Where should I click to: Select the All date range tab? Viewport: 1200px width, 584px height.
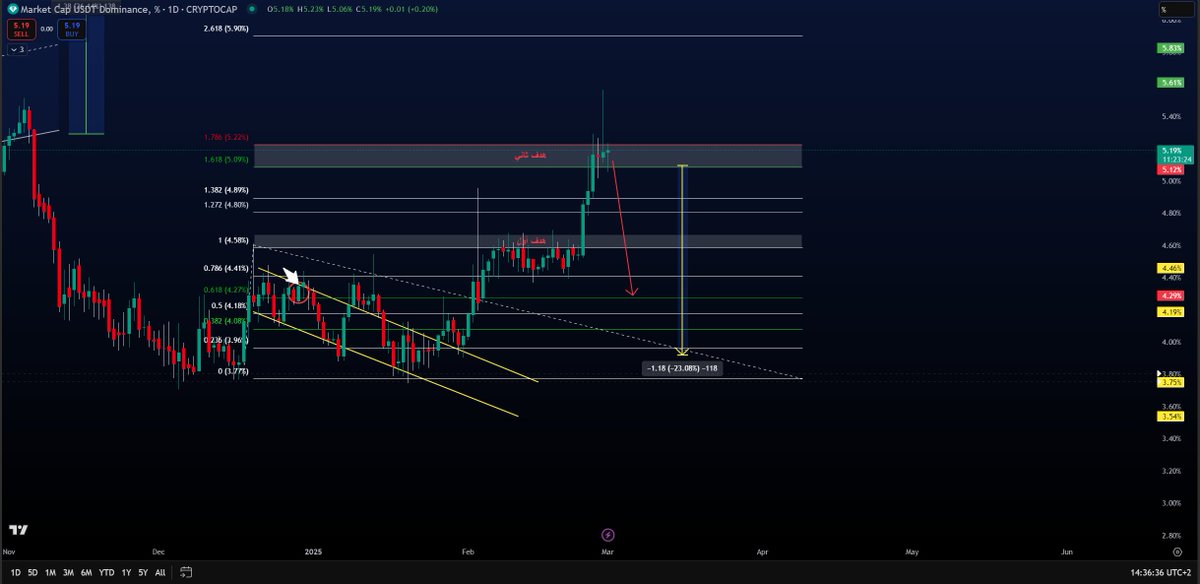coord(159,573)
